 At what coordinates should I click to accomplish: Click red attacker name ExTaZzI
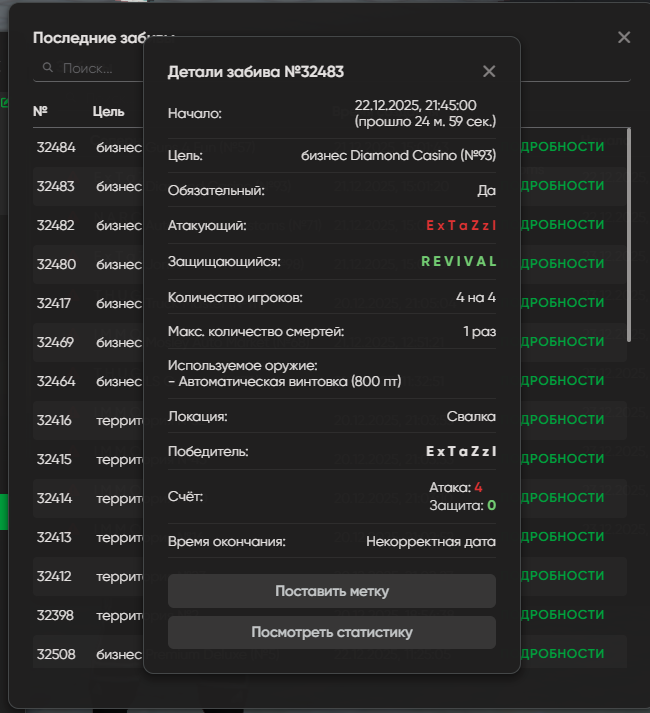[461, 226]
